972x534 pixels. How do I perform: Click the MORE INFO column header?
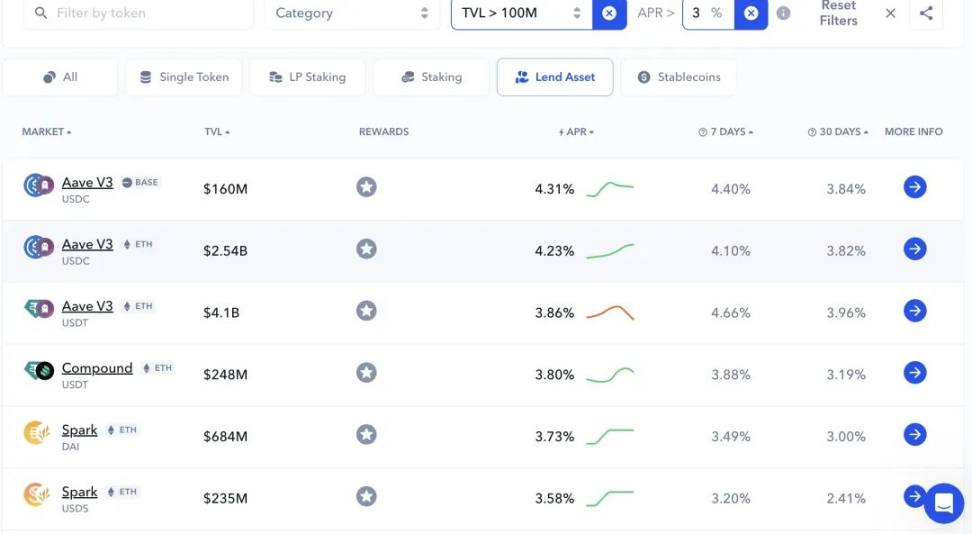914,131
